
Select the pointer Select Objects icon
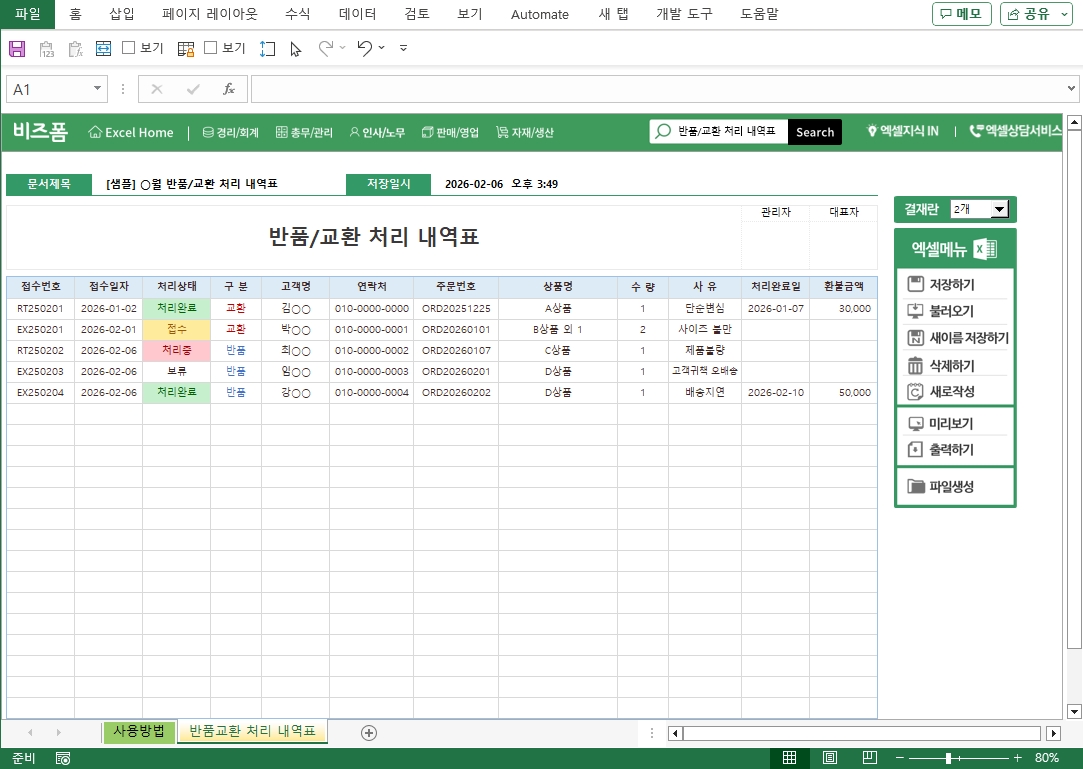tap(295, 48)
